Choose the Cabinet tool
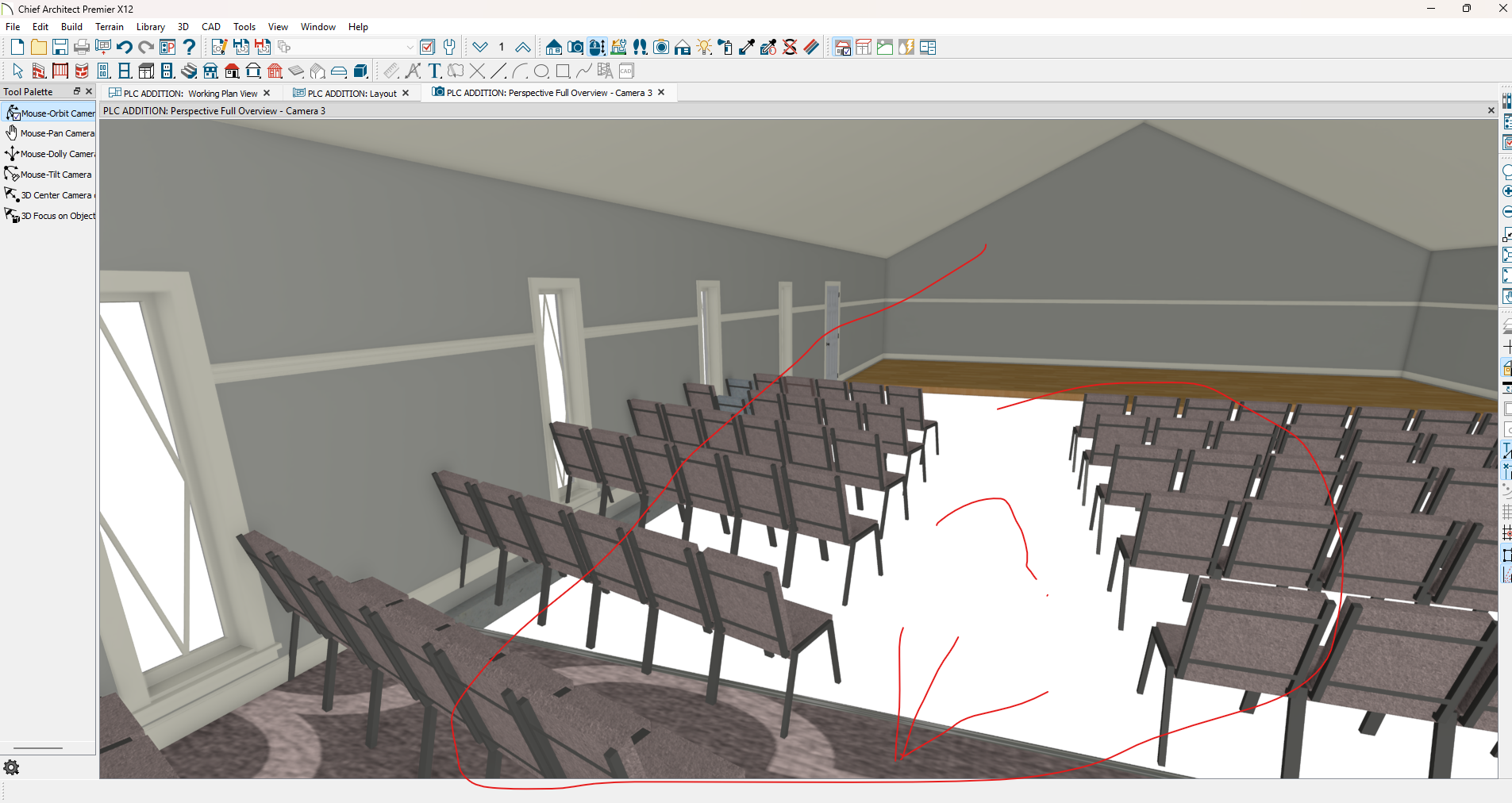This screenshot has width=1512, height=803. tap(146, 71)
